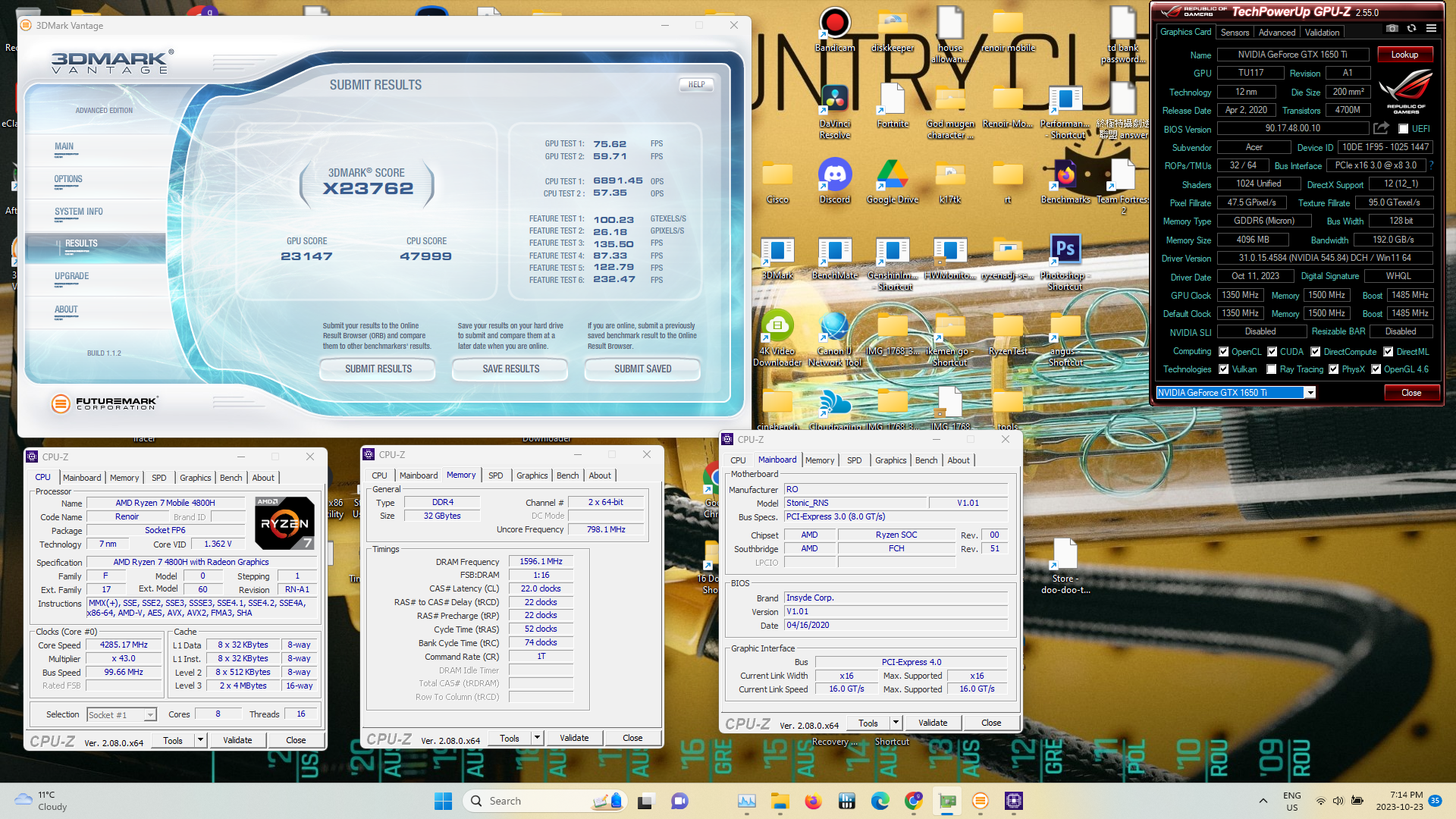
Task: Expand Tools dropdown arrow in CPU-Z Memory window
Action: (537, 738)
